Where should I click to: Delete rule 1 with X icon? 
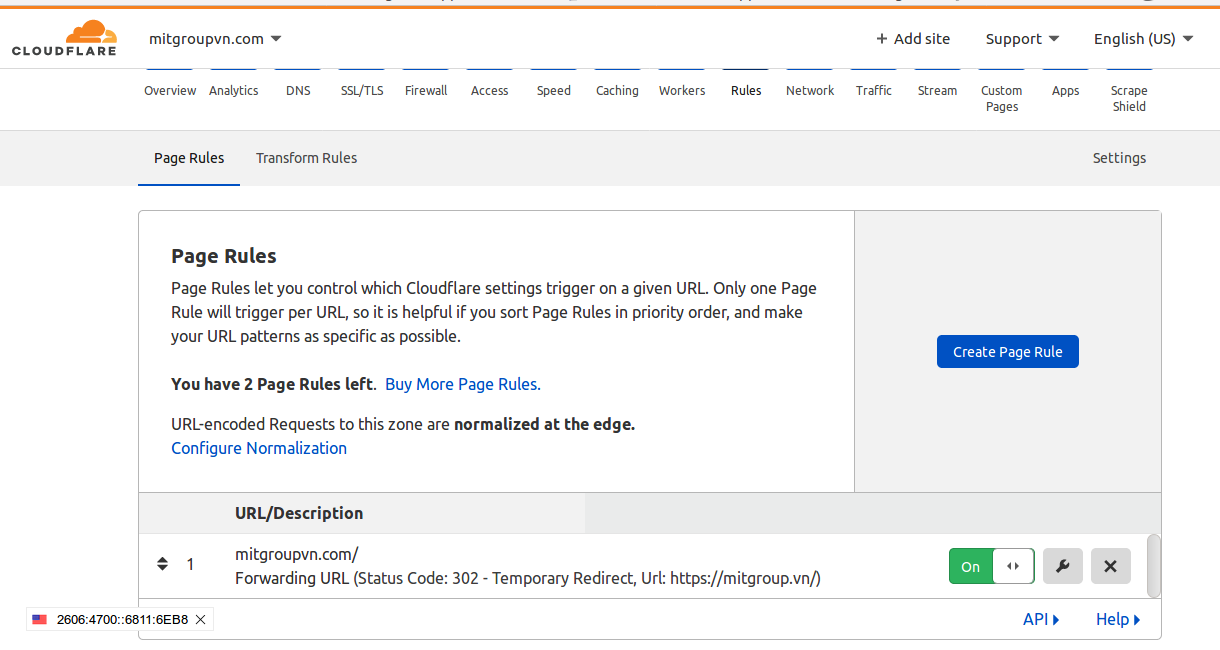click(1111, 566)
